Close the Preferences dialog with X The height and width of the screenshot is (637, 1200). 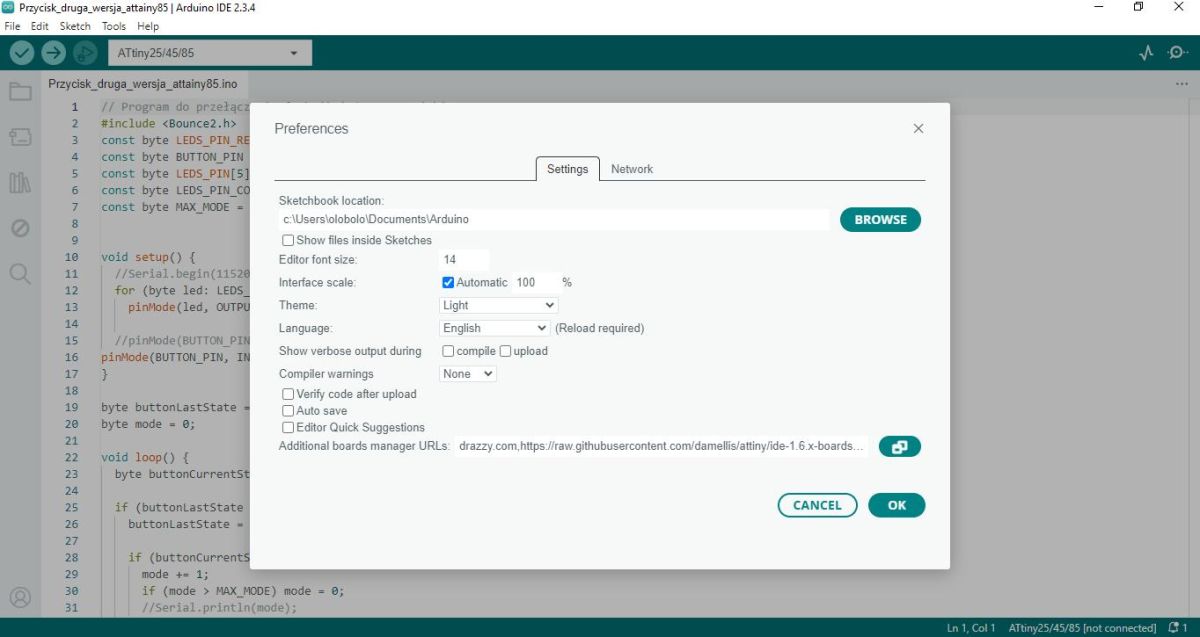[918, 128]
